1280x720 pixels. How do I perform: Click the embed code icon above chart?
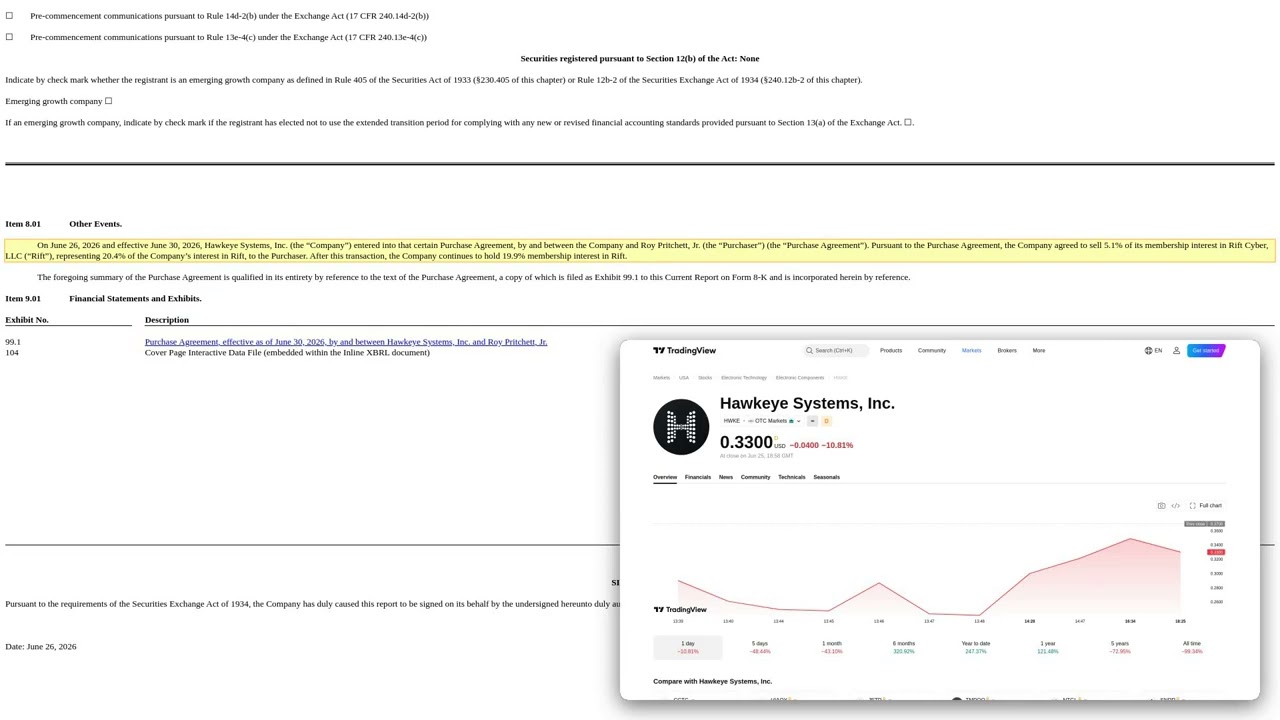[x=1176, y=506]
